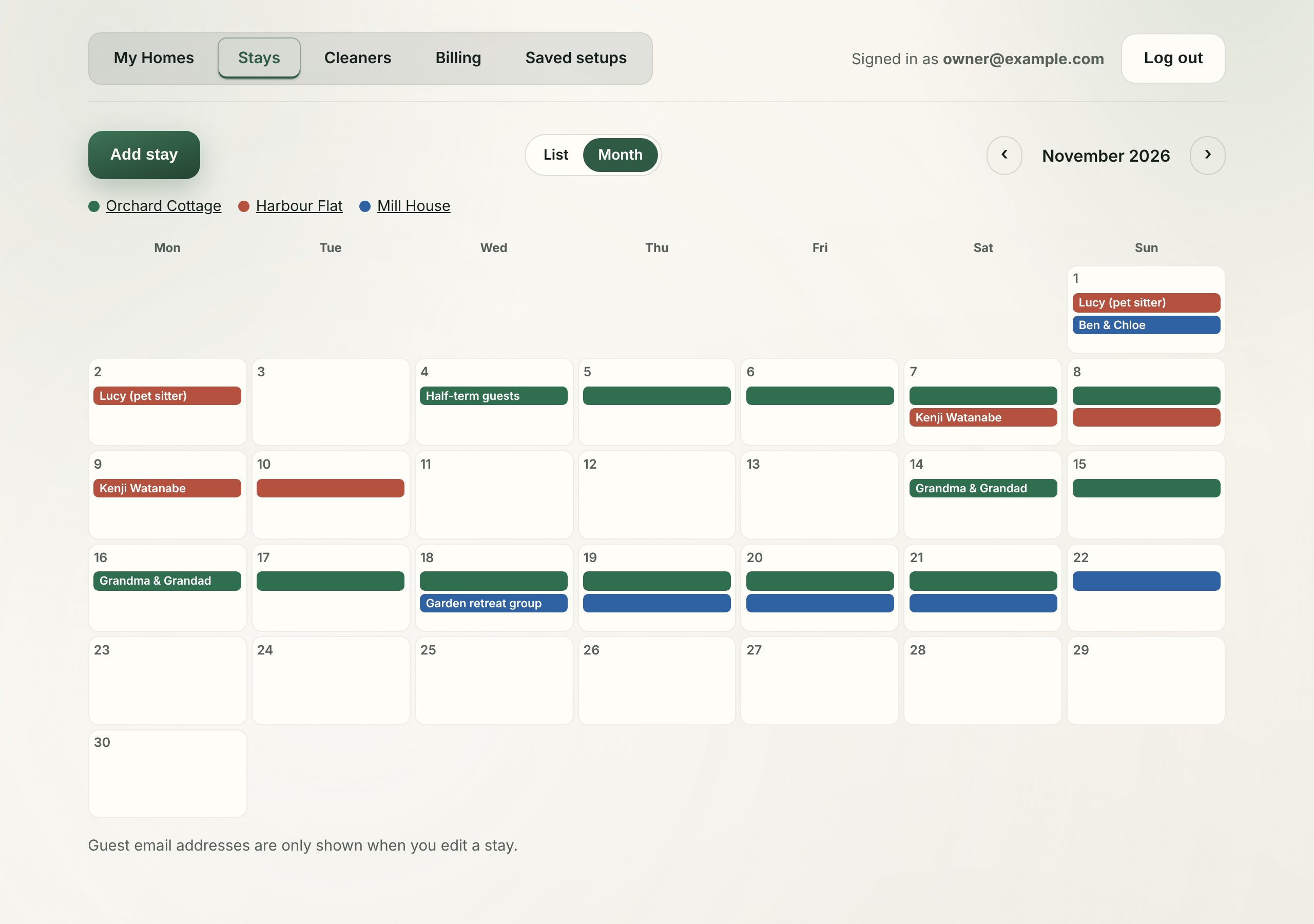Click the green stay bar on November 18
The image size is (1314, 924).
(493, 581)
